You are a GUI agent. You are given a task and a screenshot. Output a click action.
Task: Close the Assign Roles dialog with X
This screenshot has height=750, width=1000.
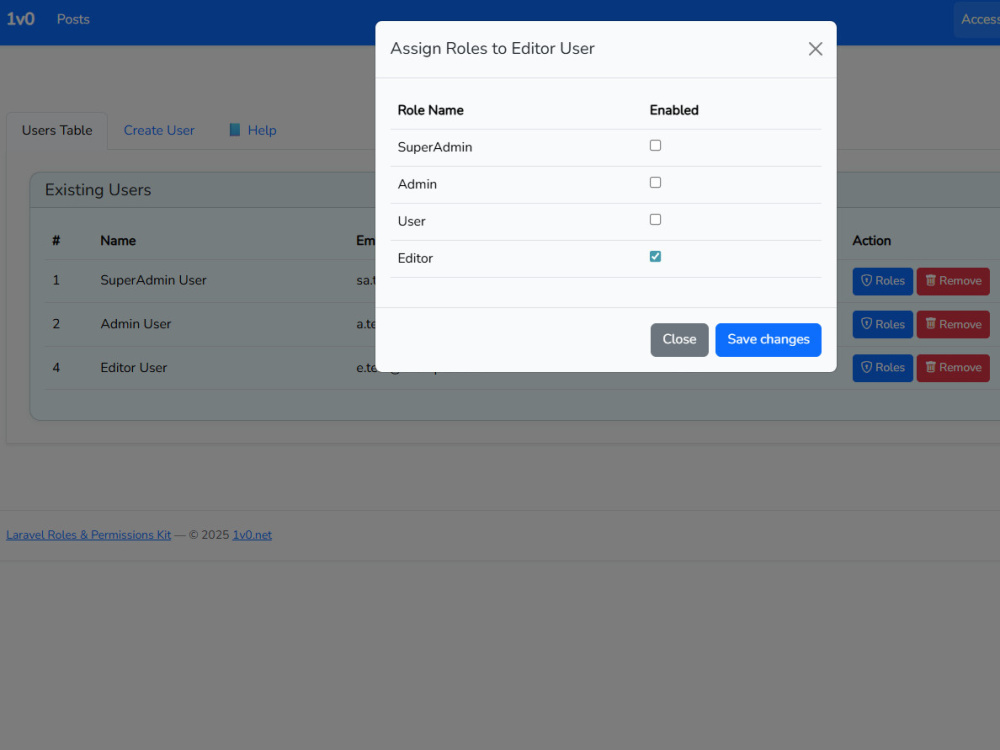click(815, 49)
